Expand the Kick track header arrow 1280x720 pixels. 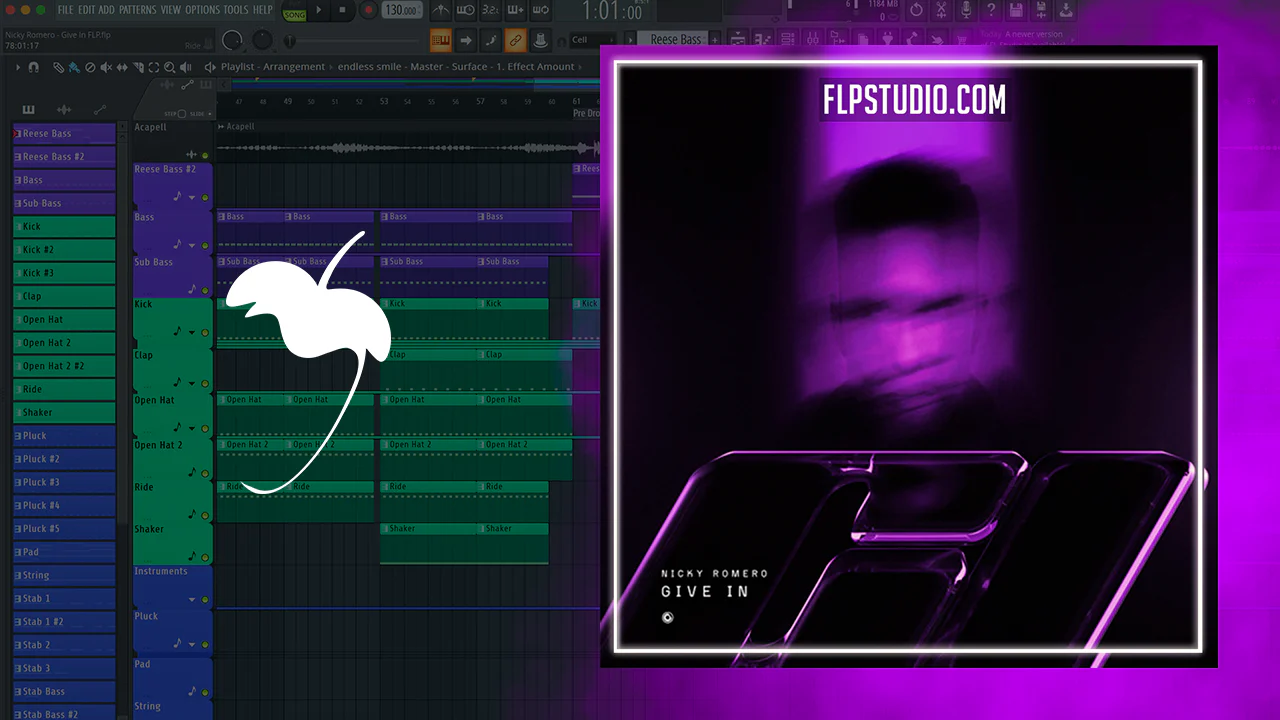(x=191, y=332)
